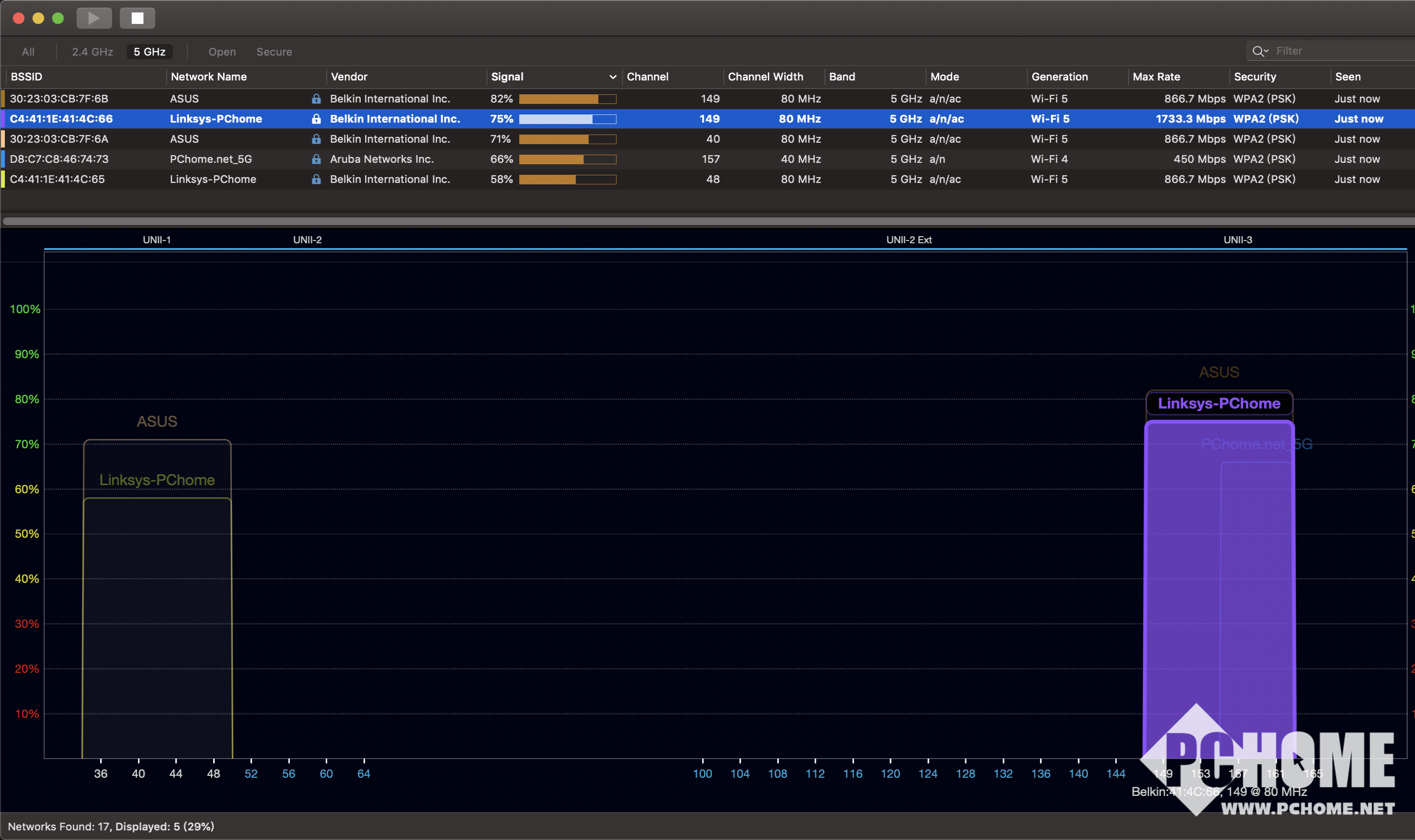
Task: Click the Signal column sort arrow
Action: [612, 77]
